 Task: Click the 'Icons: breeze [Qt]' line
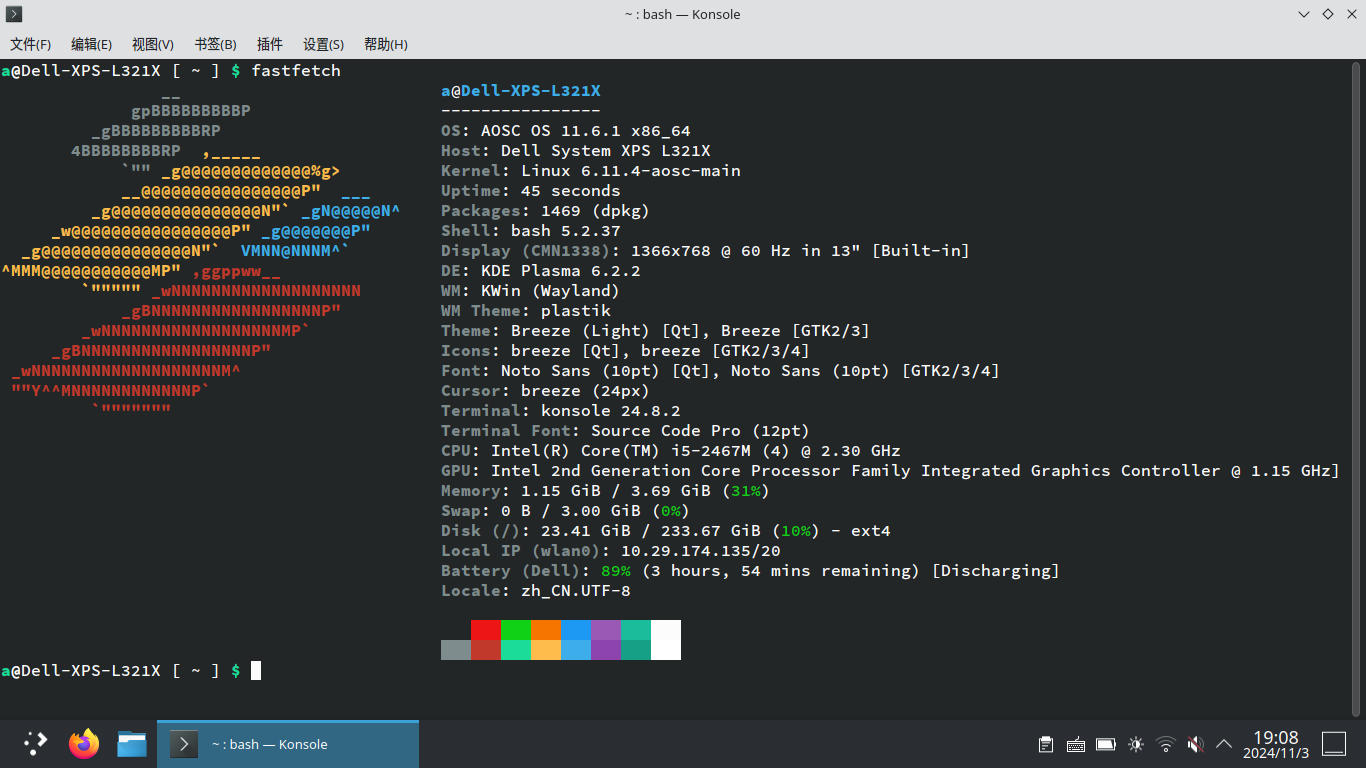(x=626, y=351)
